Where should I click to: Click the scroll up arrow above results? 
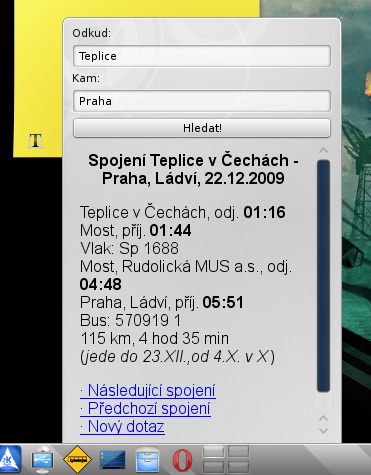[323, 150]
